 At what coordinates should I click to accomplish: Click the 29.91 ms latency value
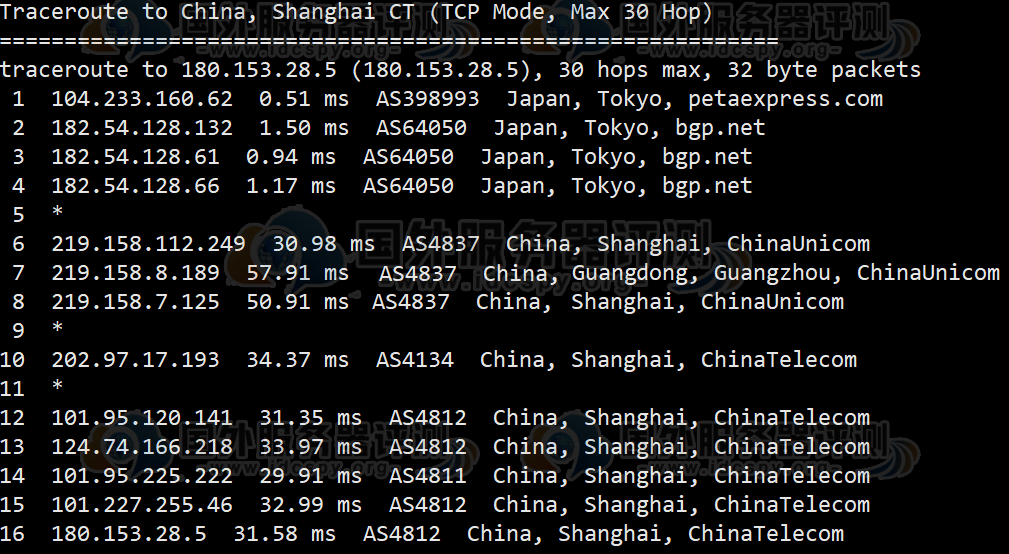click(x=310, y=475)
